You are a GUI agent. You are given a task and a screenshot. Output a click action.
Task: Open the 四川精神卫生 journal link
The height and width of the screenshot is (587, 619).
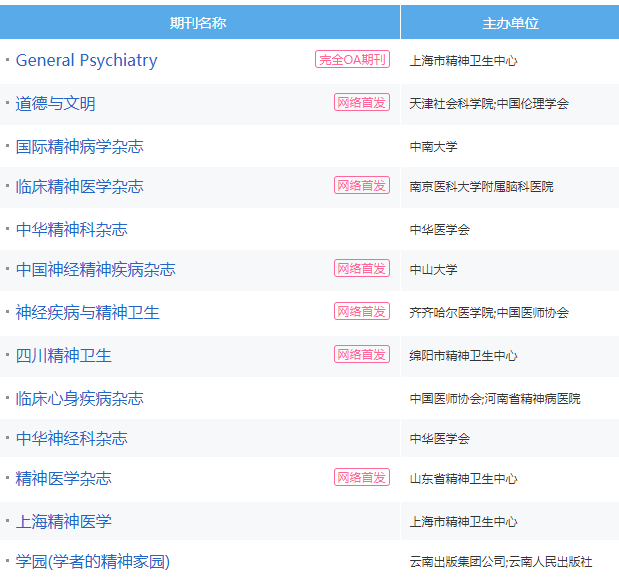point(64,356)
